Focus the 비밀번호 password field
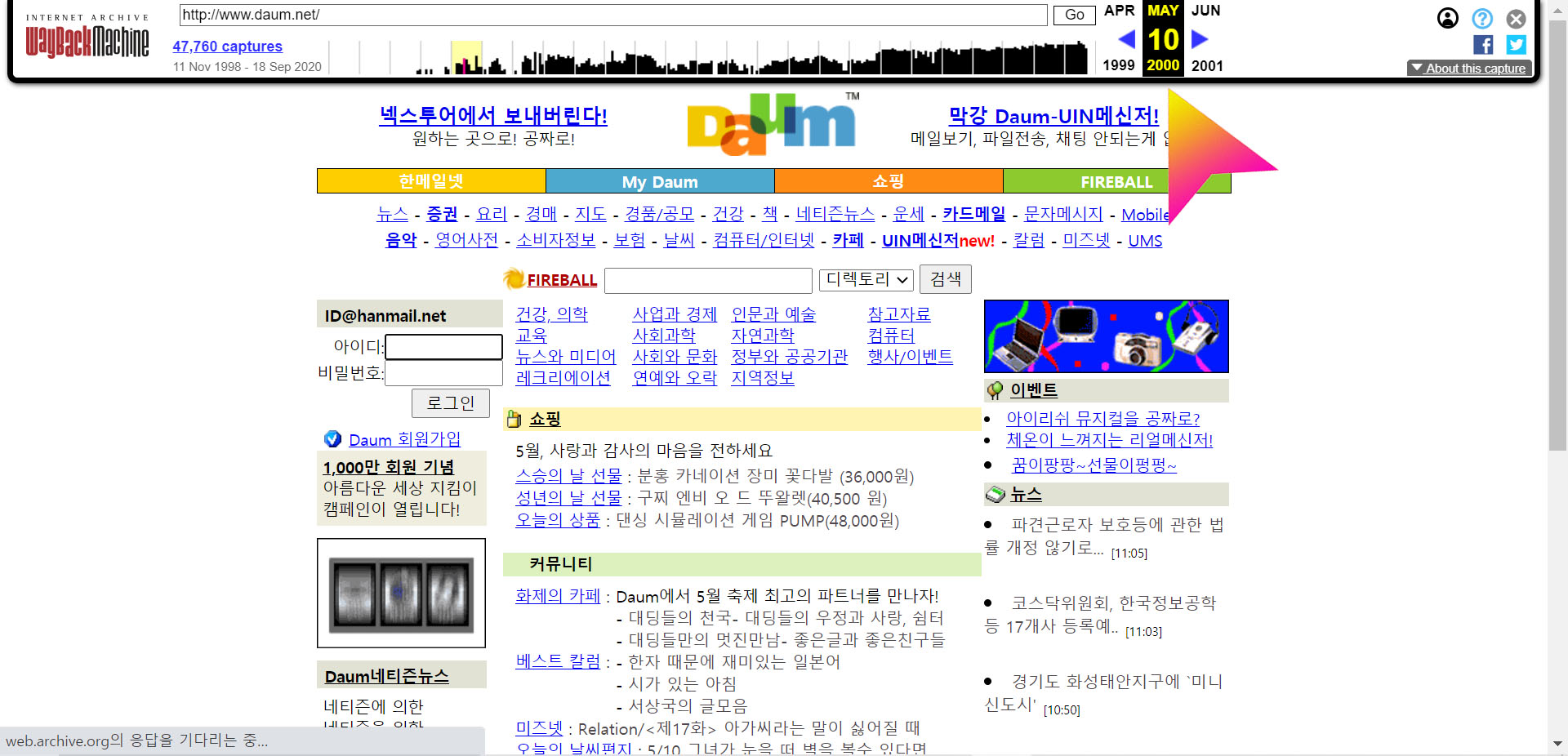Screen dimensions: 1568x756 click(x=443, y=373)
